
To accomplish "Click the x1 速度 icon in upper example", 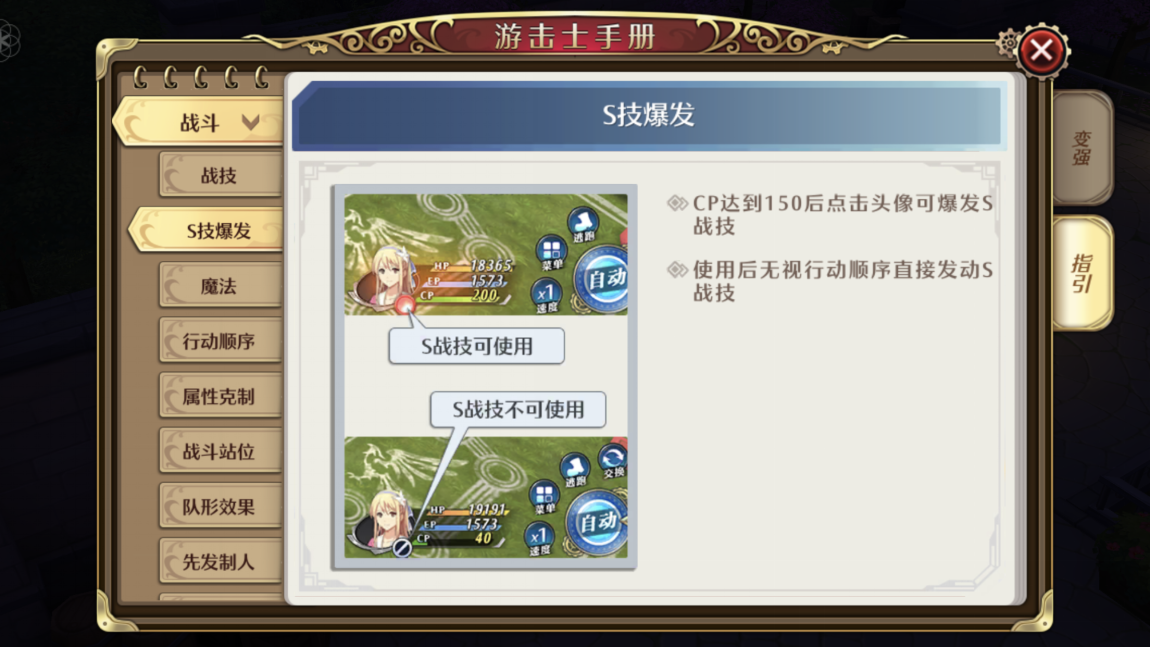I will [546, 296].
